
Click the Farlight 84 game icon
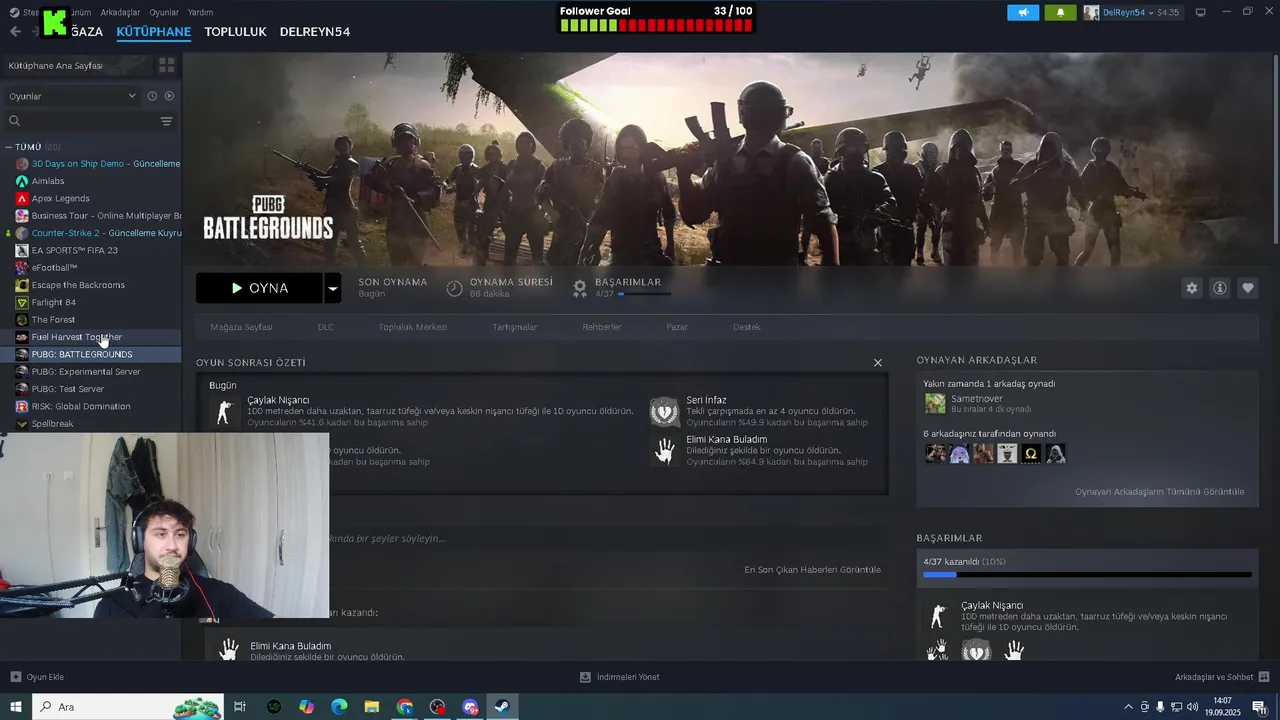pos(22,302)
